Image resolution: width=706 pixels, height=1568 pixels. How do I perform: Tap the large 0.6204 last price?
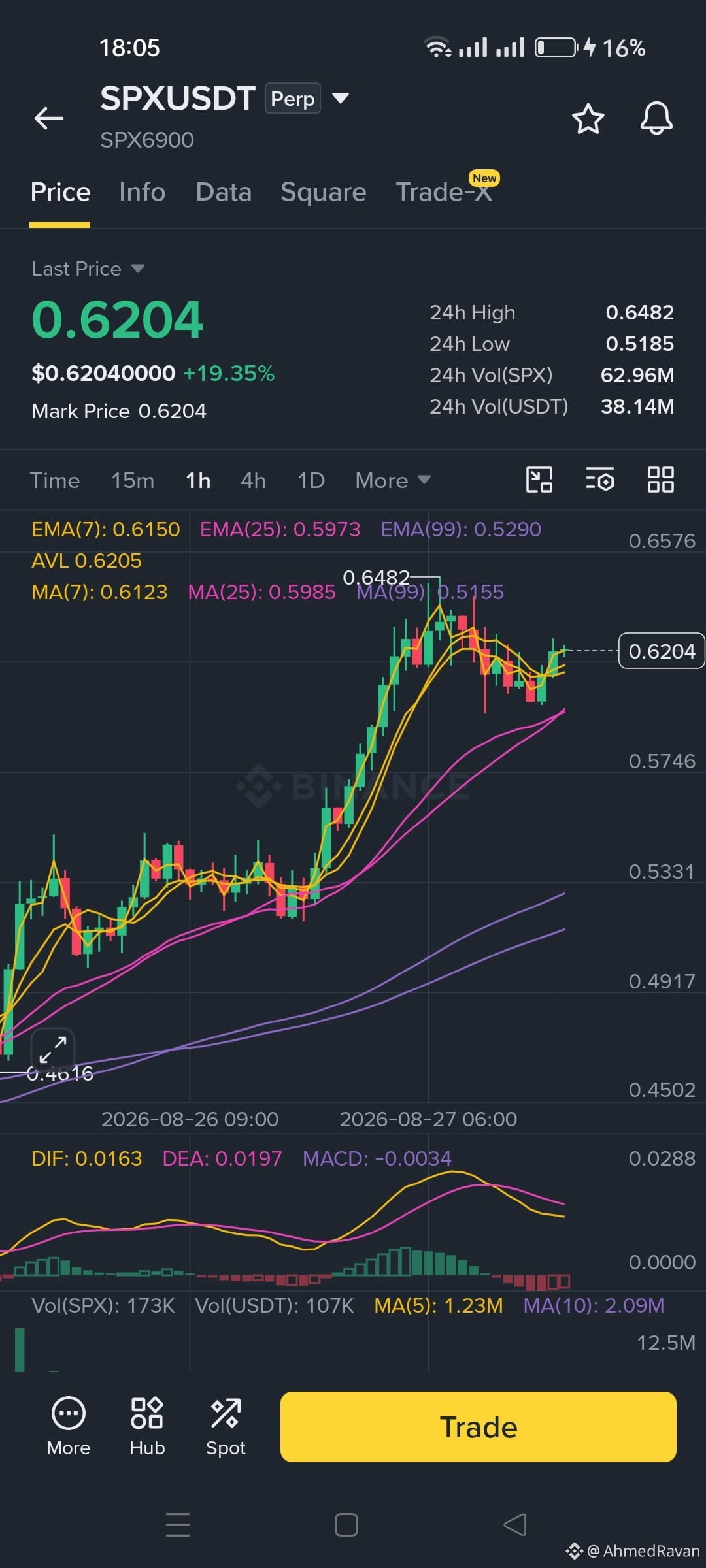(118, 319)
